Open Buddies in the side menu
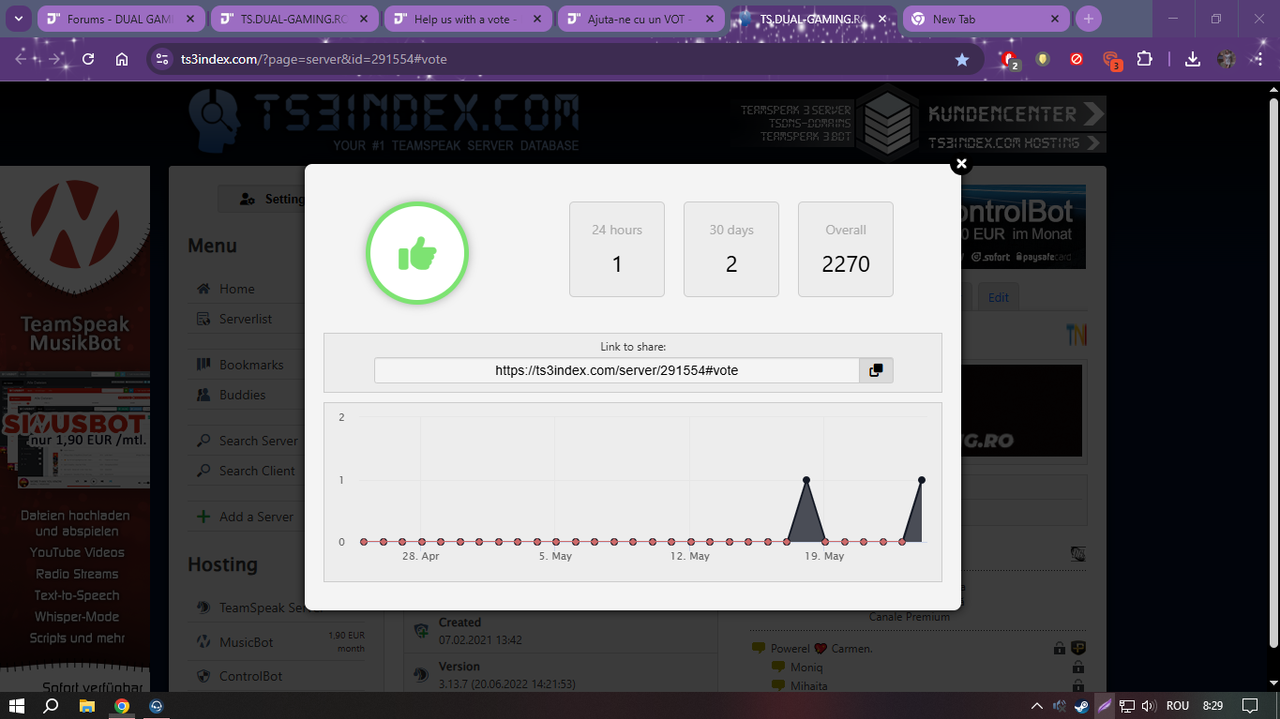The image size is (1280, 719). click(242, 395)
